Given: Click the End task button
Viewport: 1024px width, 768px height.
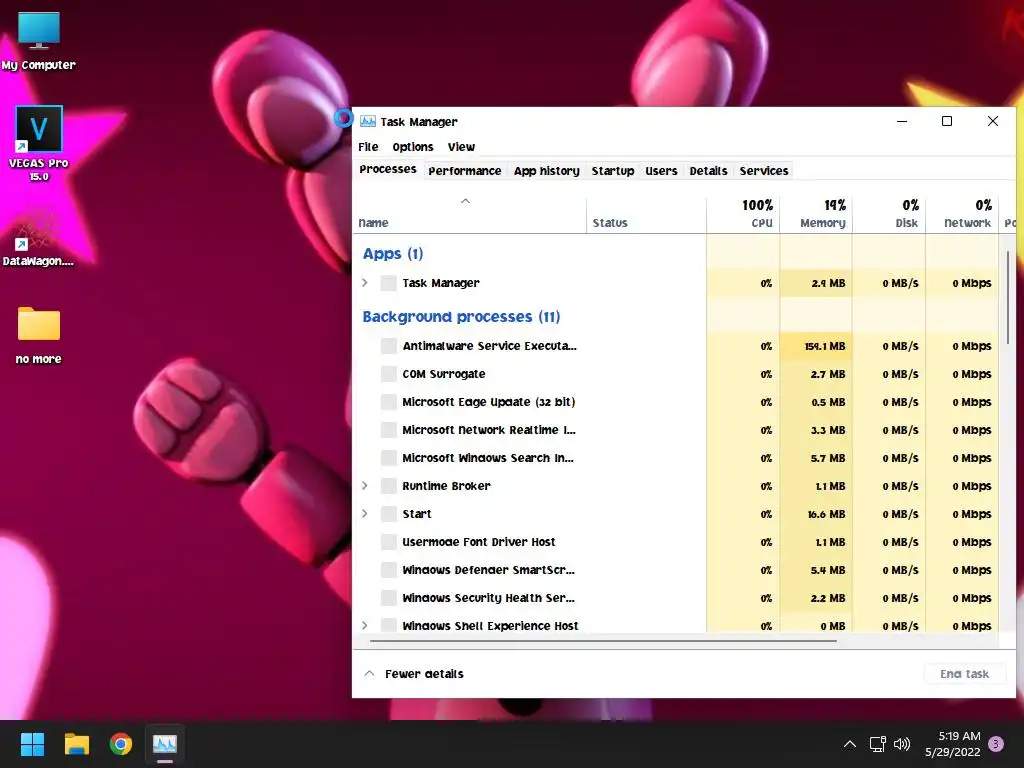Looking at the screenshot, I should [x=965, y=674].
